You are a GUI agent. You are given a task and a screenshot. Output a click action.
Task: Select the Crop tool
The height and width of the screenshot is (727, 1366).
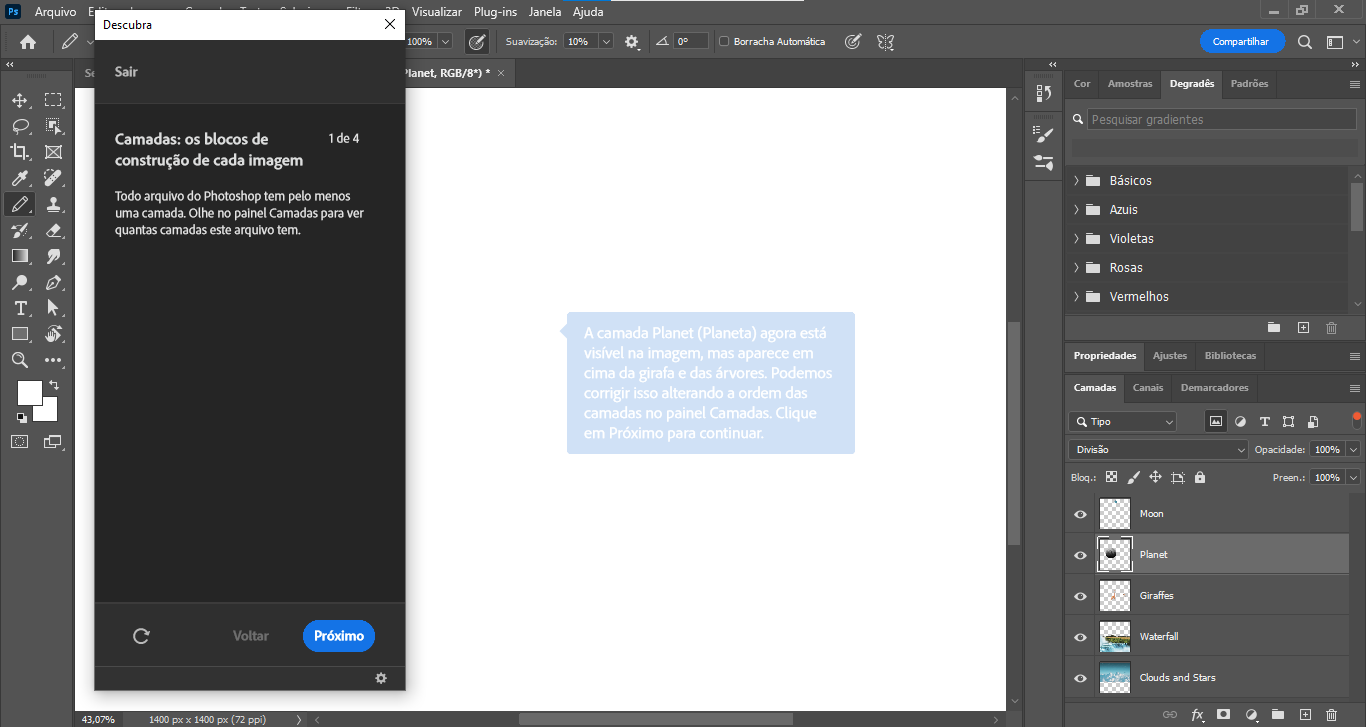click(20, 151)
